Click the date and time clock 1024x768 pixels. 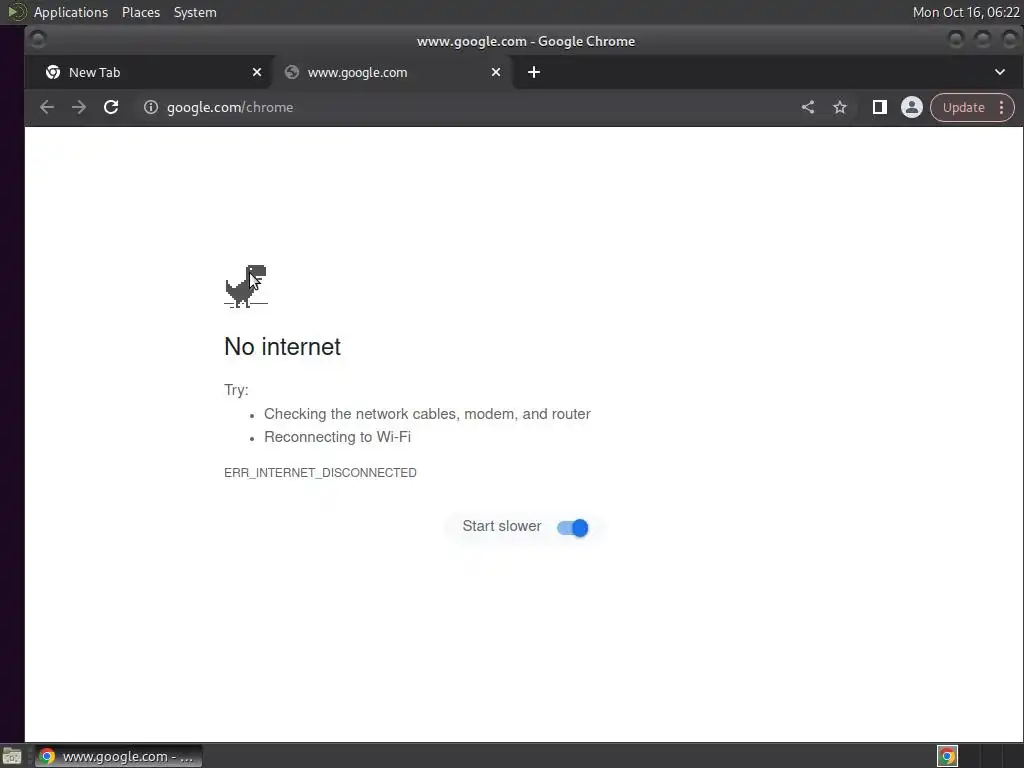[966, 12]
